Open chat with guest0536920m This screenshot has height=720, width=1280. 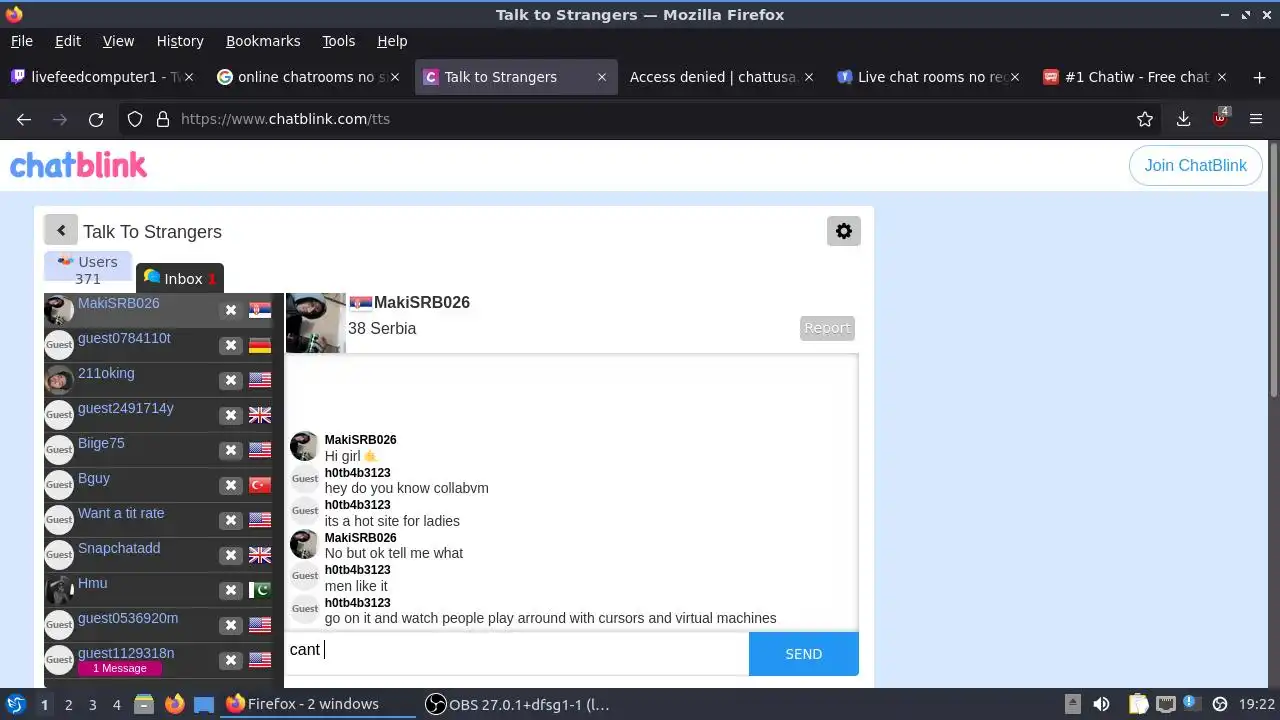click(128, 618)
